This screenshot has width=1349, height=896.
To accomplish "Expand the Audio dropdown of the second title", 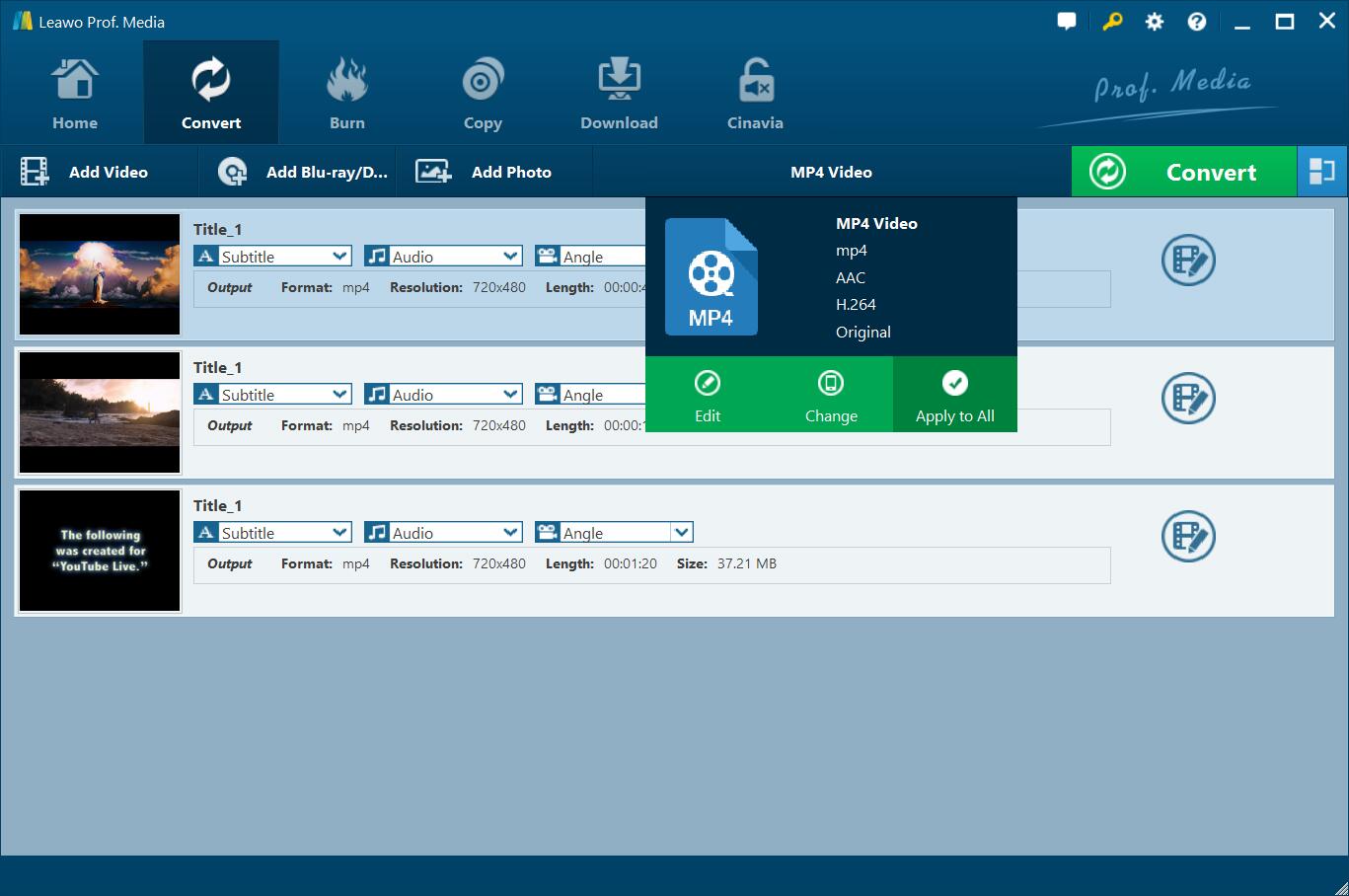I will tap(510, 395).
